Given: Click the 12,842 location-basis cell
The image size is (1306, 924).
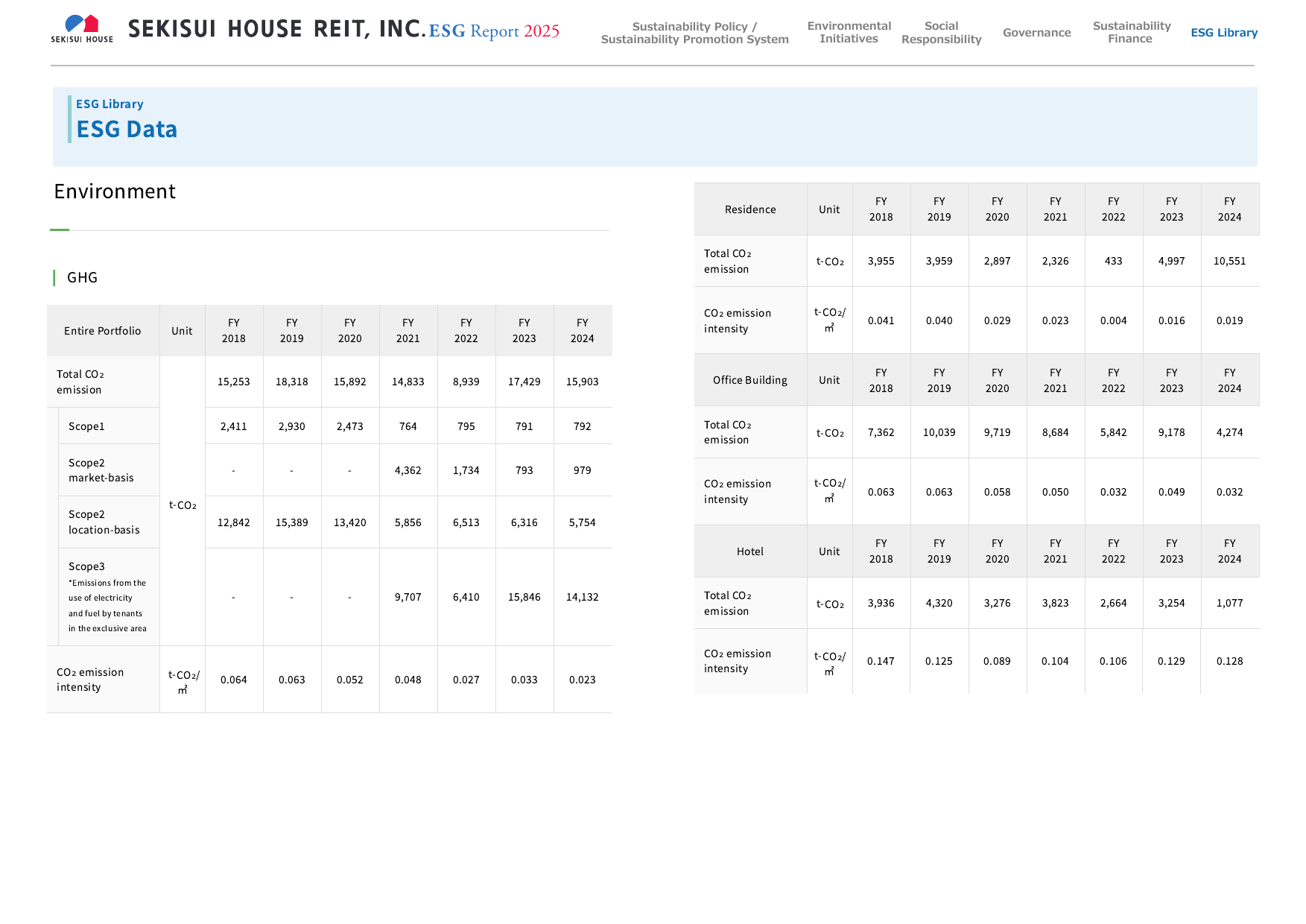Looking at the screenshot, I should 234,522.
